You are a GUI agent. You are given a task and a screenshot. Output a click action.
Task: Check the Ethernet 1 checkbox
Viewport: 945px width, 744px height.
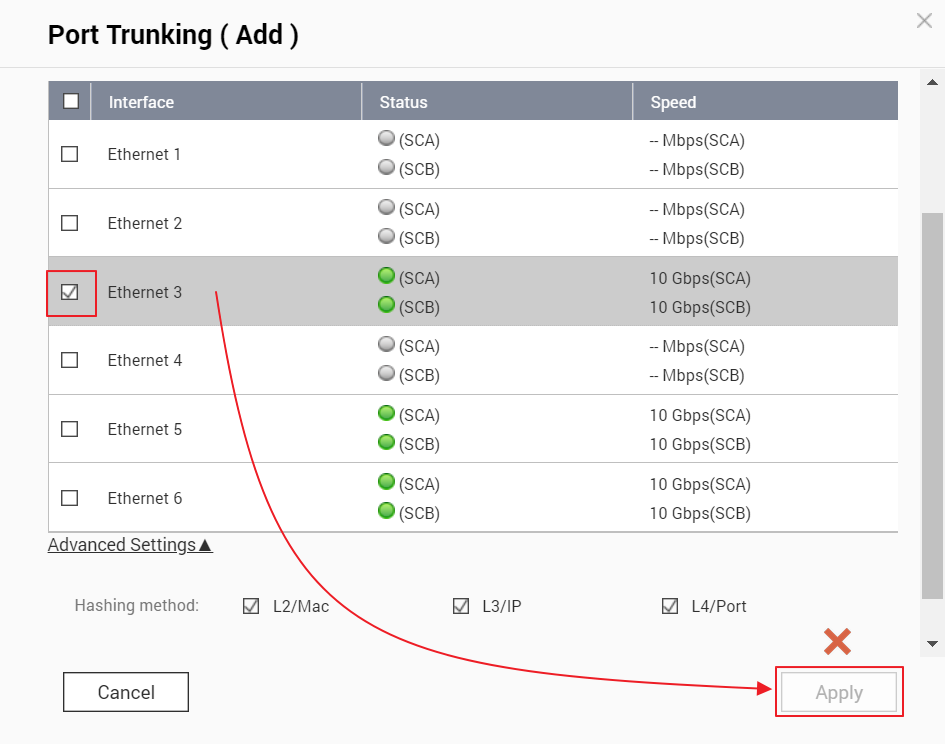(x=69, y=154)
